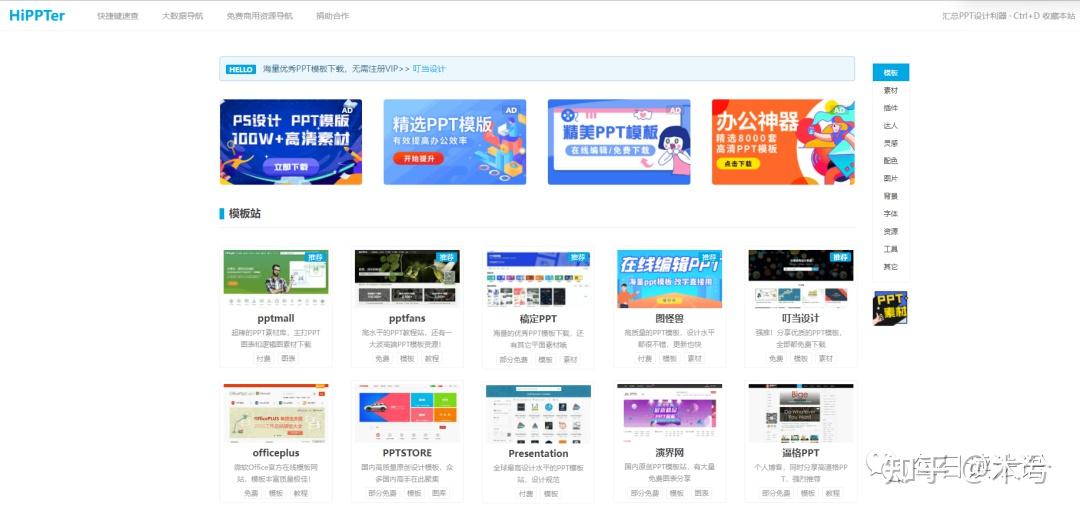Click the 部分免费 tag under 稿定PPT
The image size is (1080, 514).
click(513, 359)
